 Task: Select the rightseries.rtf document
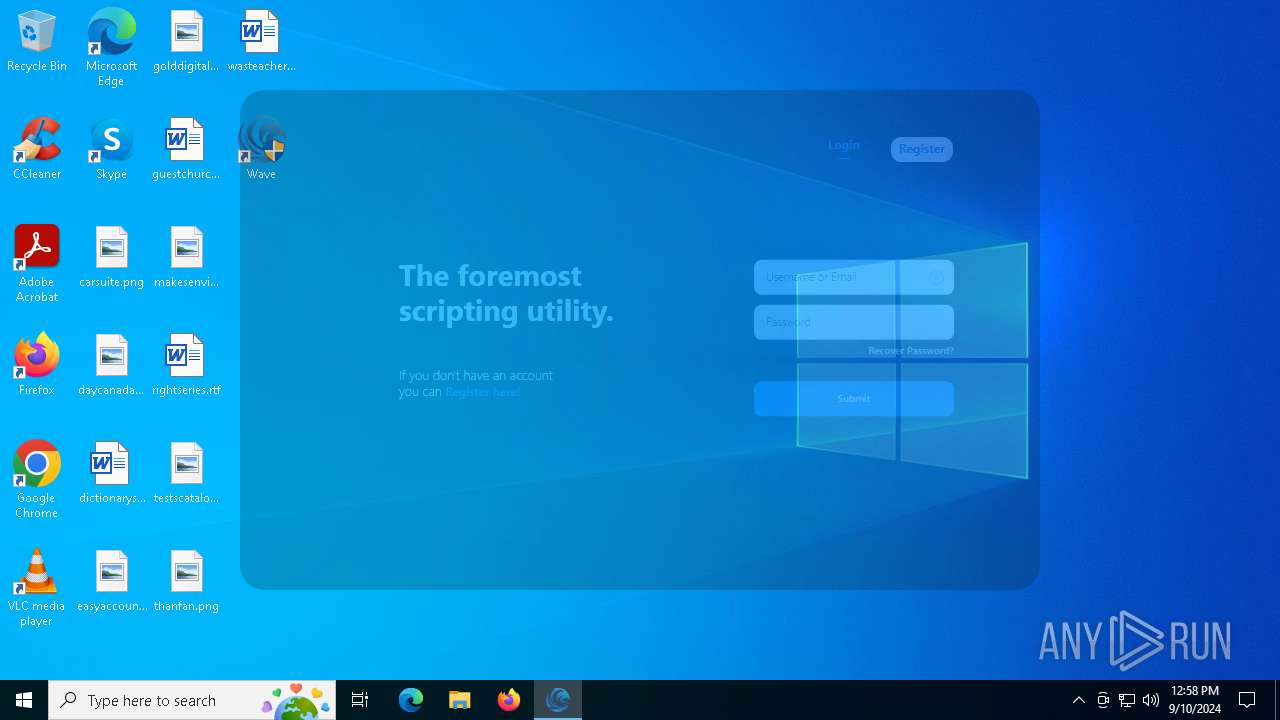[186, 365]
